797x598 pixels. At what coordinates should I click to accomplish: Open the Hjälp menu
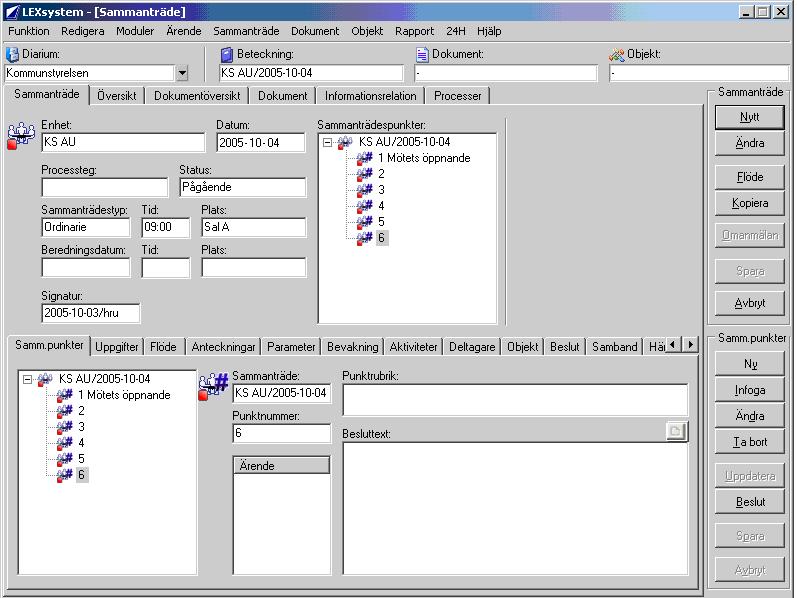point(489,31)
